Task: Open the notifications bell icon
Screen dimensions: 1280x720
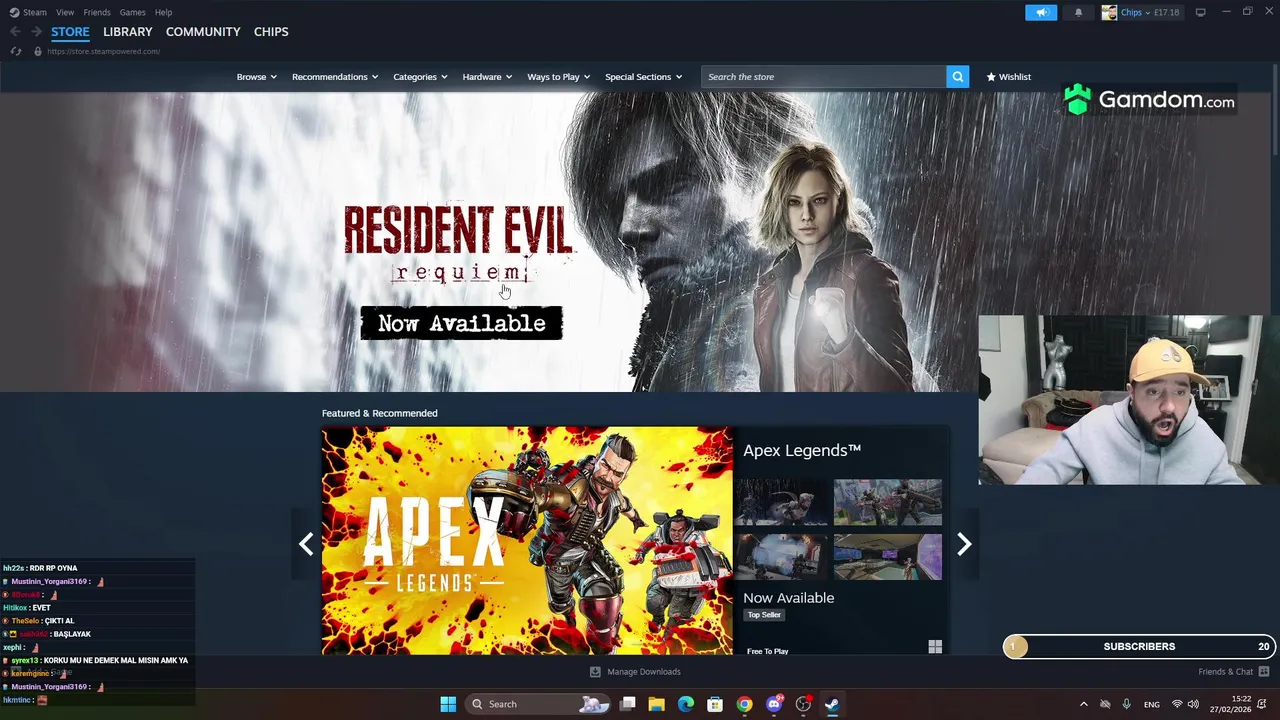Action: (1078, 12)
